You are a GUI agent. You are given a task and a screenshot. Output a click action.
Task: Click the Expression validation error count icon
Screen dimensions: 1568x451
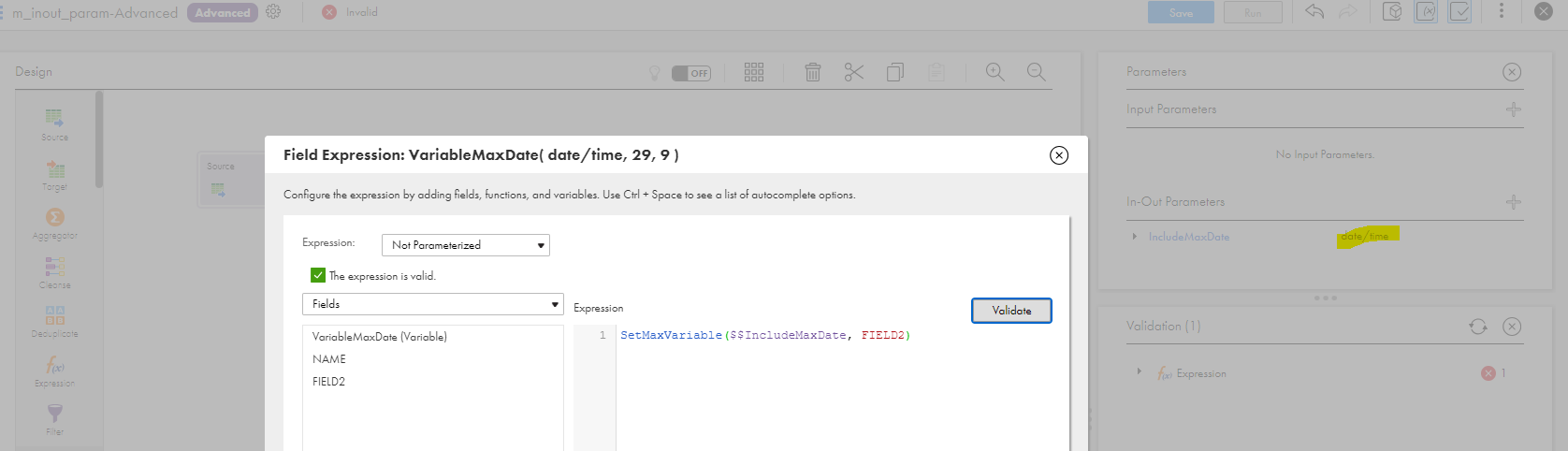1488,373
